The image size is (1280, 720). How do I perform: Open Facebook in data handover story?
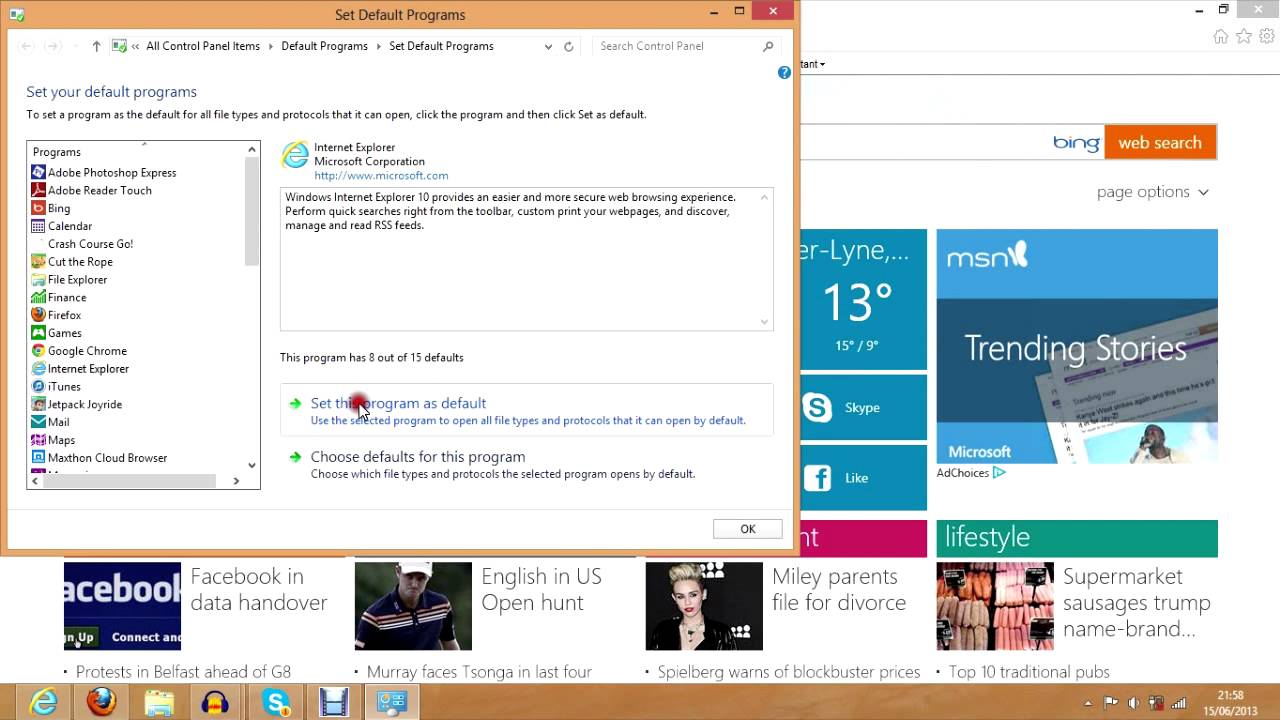coord(259,589)
